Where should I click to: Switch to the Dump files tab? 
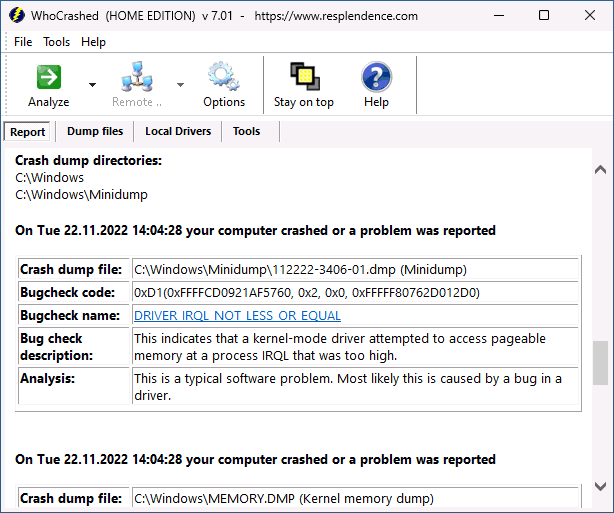95,131
